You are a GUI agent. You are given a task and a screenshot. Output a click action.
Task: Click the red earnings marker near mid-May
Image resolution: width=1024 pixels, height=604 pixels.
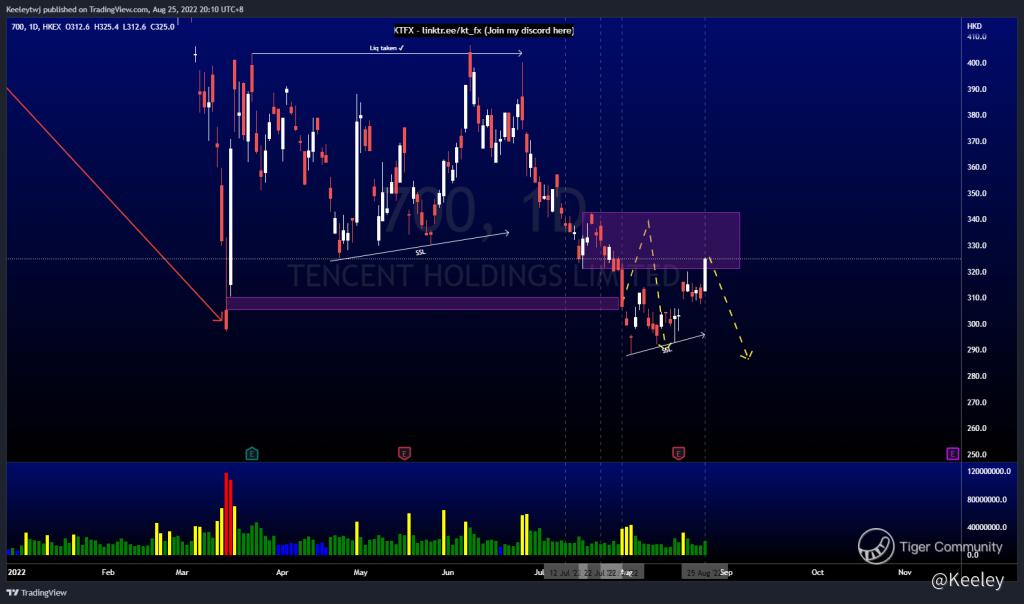[x=404, y=453]
